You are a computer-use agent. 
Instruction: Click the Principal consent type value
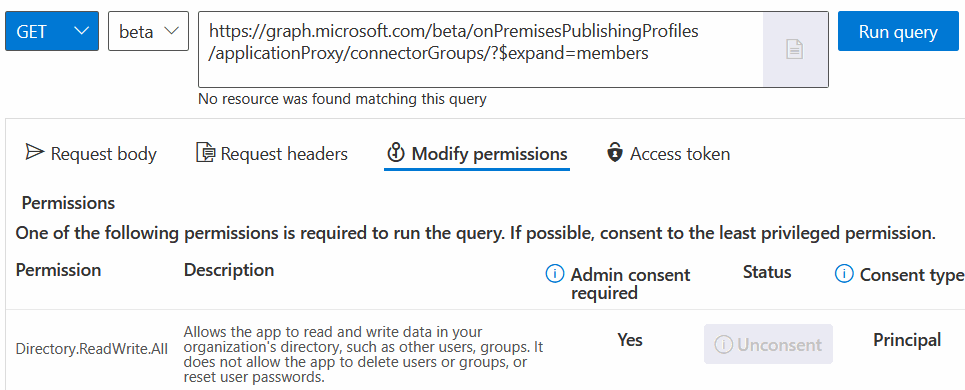click(x=907, y=340)
